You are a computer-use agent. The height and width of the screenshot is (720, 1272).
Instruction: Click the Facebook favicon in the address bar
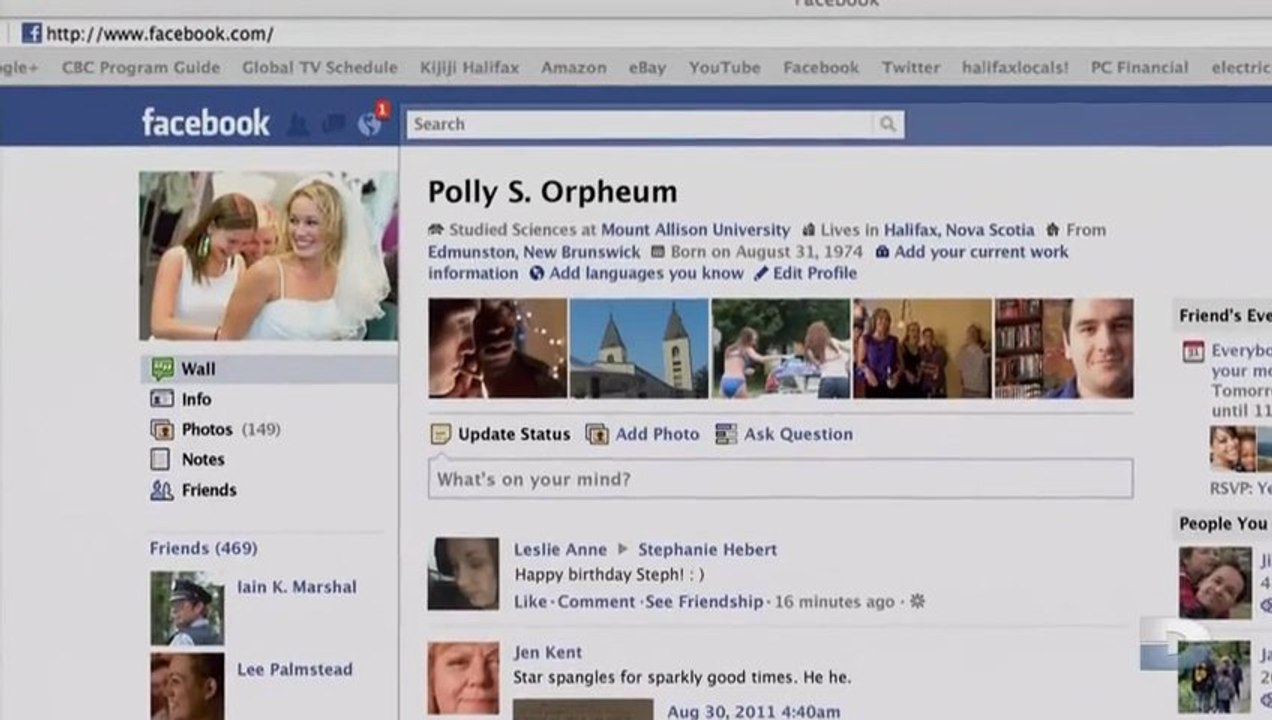pyautogui.click(x=32, y=33)
